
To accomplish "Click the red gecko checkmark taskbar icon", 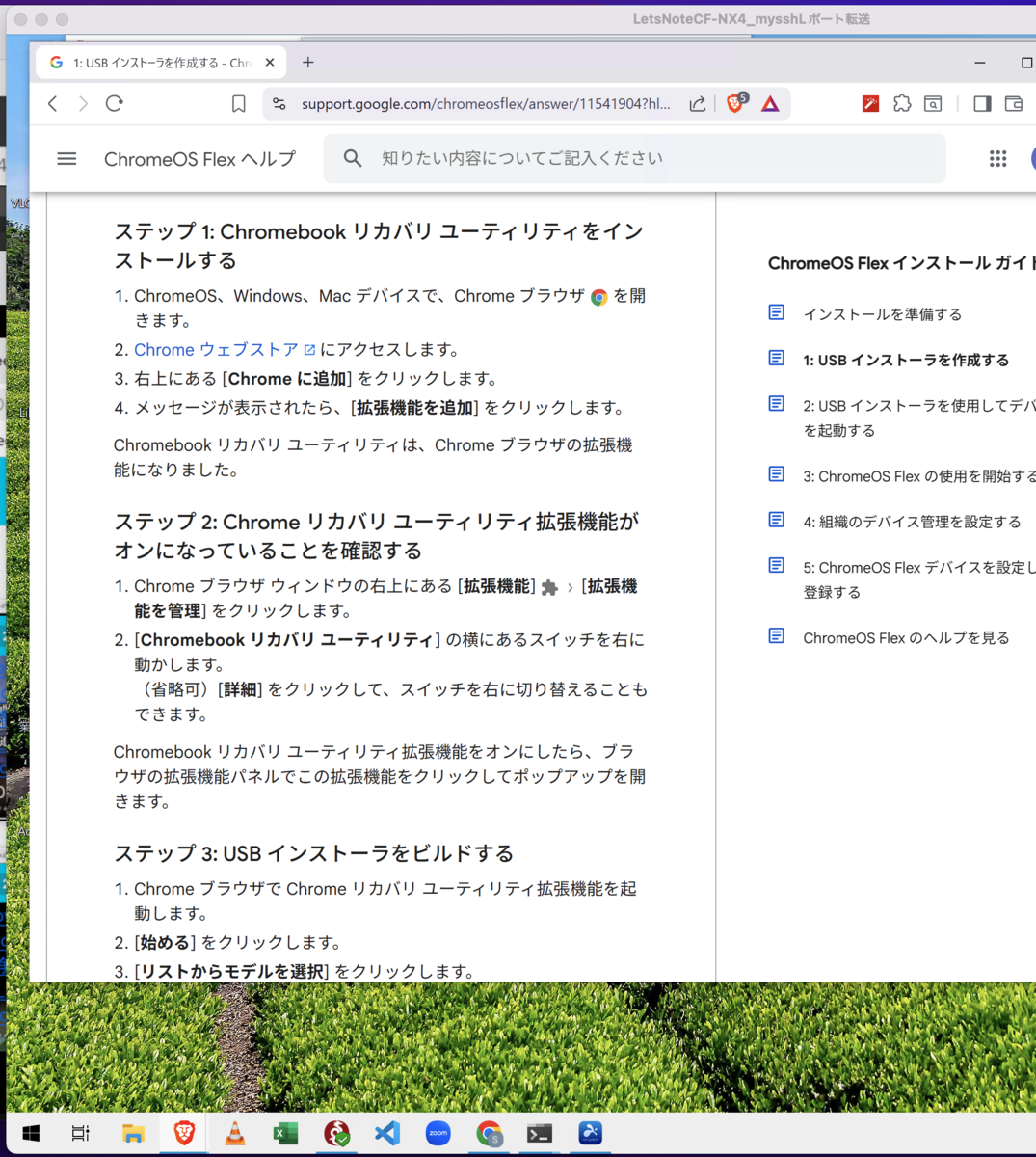I will (x=336, y=1133).
